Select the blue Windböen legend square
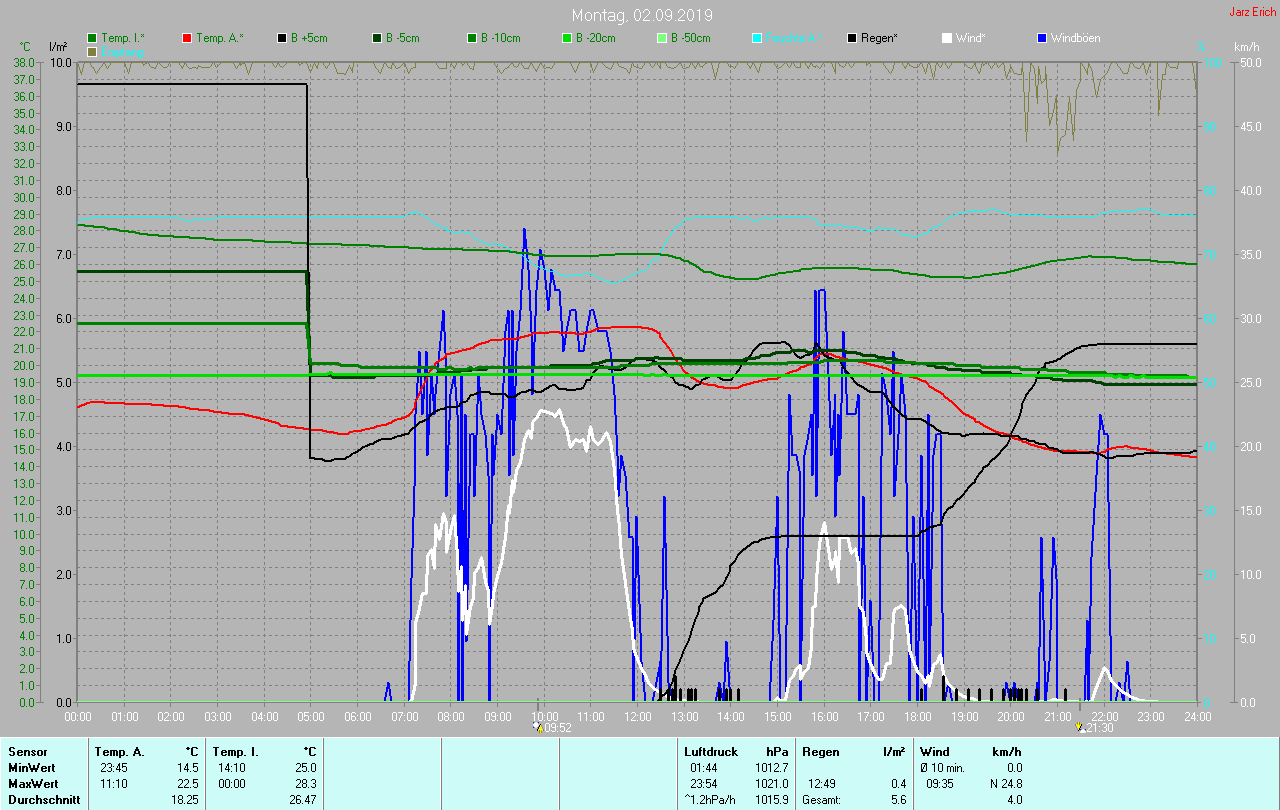 click(1042, 38)
